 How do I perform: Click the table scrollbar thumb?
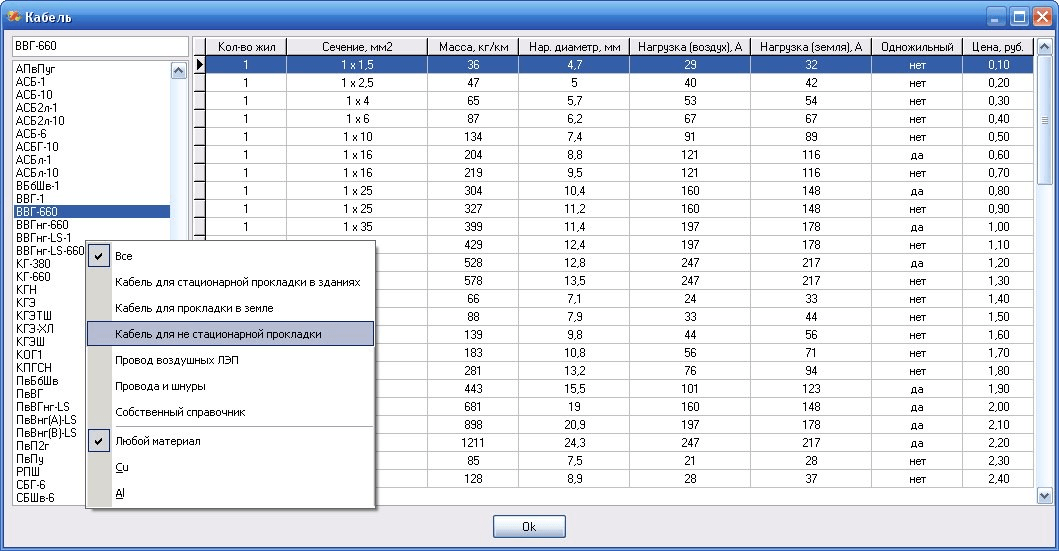pos(1044,120)
